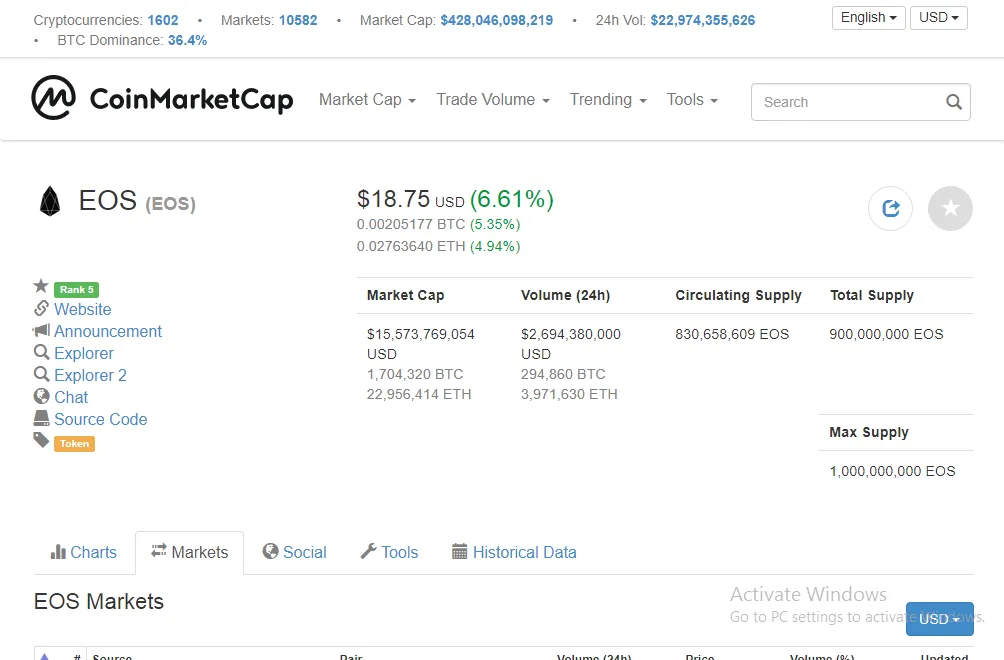Click the share arrow icon button

[x=890, y=208]
